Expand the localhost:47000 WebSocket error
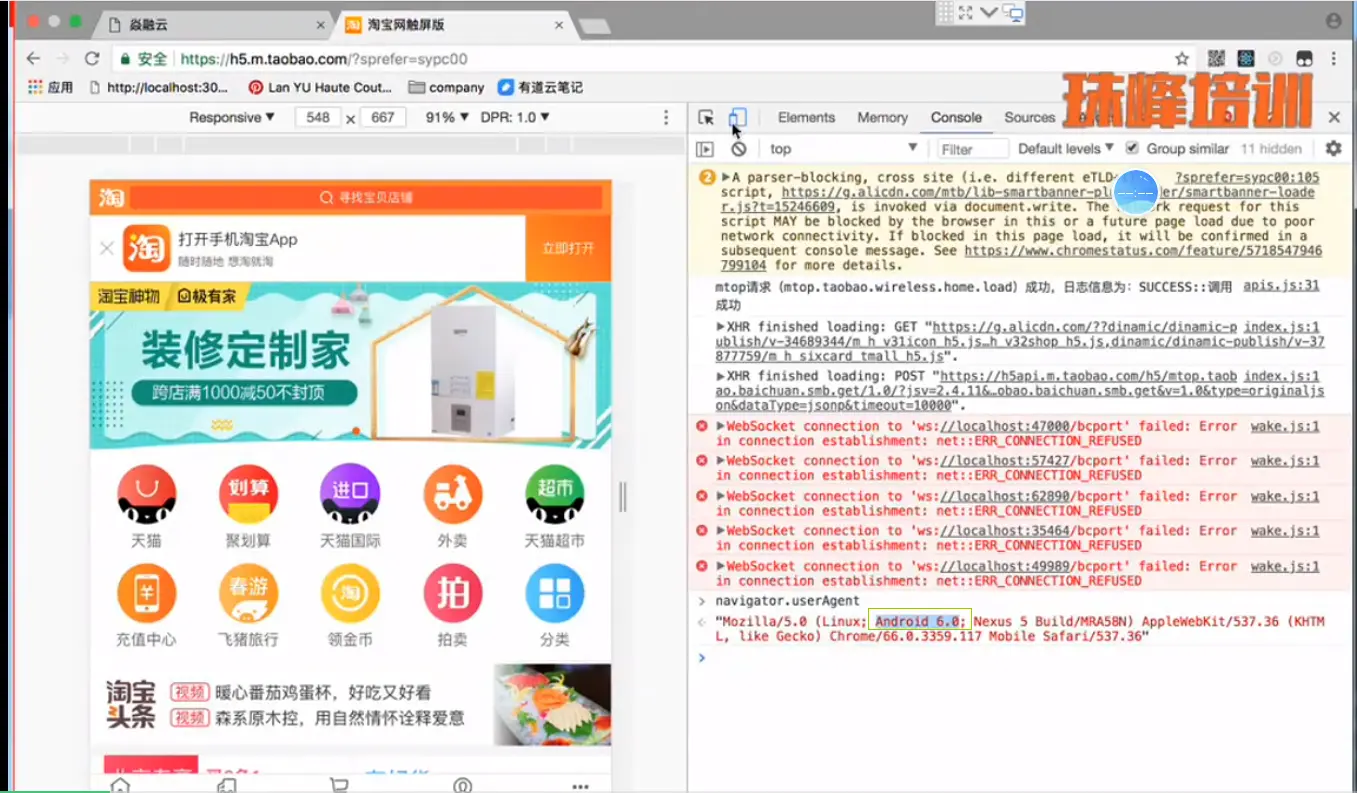The width and height of the screenshot is (1357, 793). (721, 427)
